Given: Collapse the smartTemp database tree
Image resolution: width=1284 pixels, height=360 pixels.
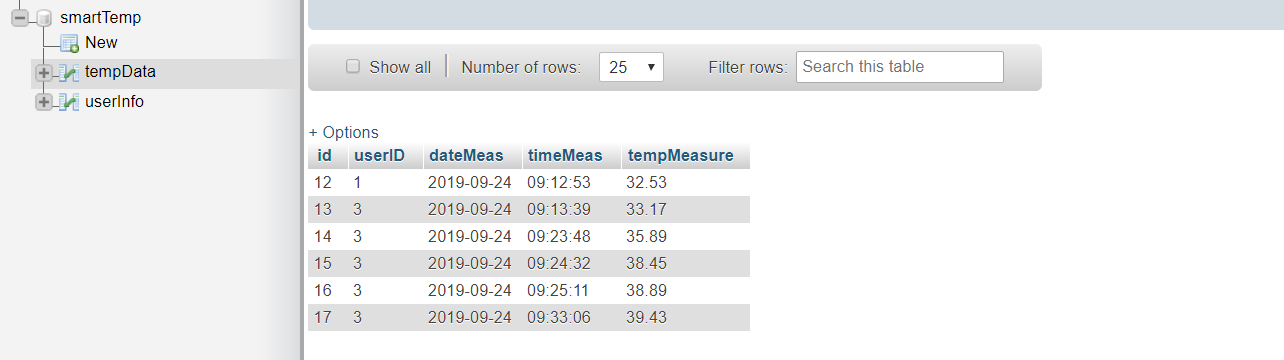Looking at the screenshot, I should [x=20, y=18].
